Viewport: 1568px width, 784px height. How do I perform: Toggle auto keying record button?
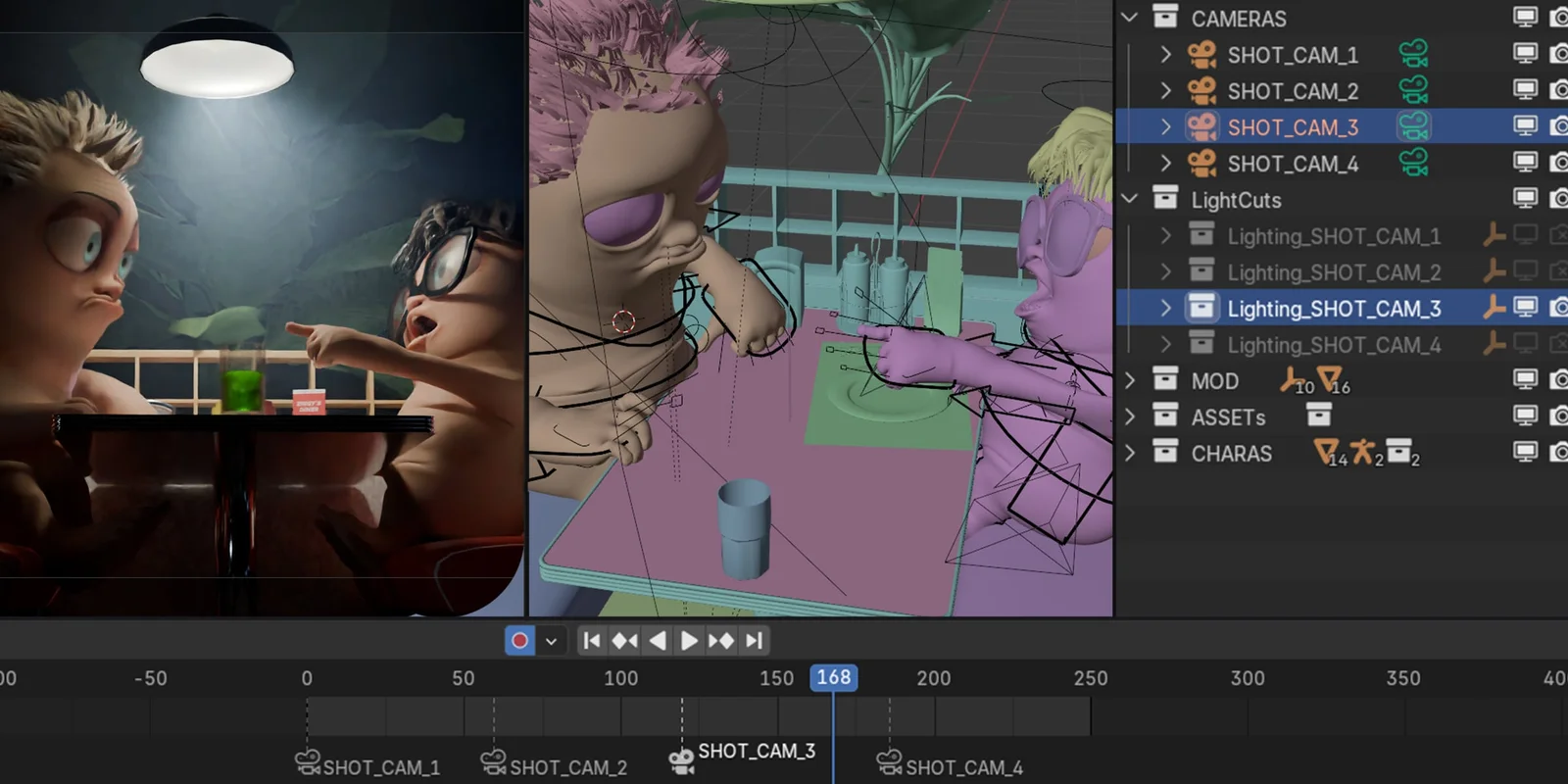click(x=520, y=641)
